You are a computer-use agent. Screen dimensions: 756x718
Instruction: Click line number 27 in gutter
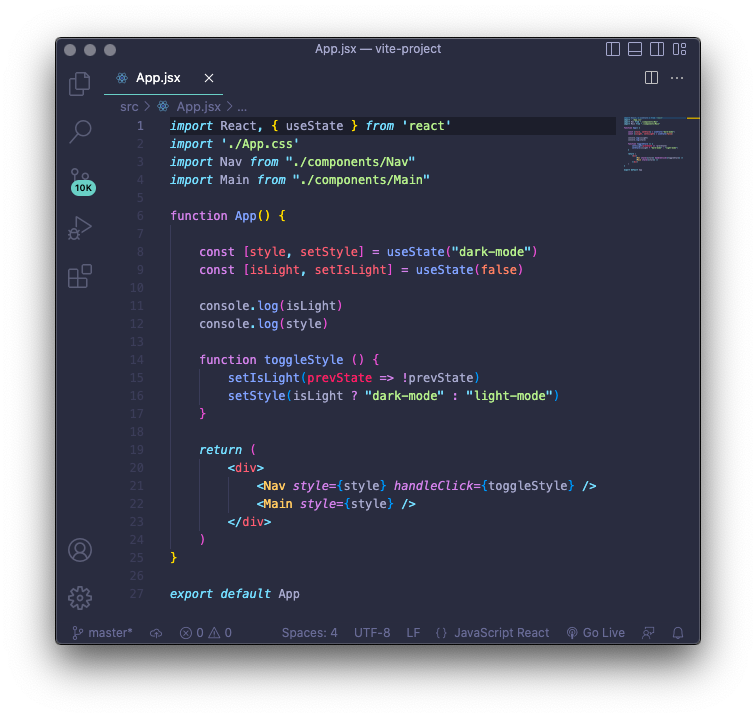(136, 594)
